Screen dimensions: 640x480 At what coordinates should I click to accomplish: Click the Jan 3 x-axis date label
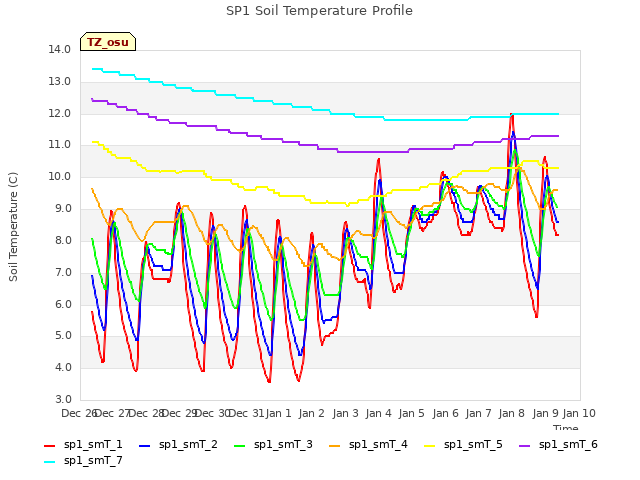[345, 413]
